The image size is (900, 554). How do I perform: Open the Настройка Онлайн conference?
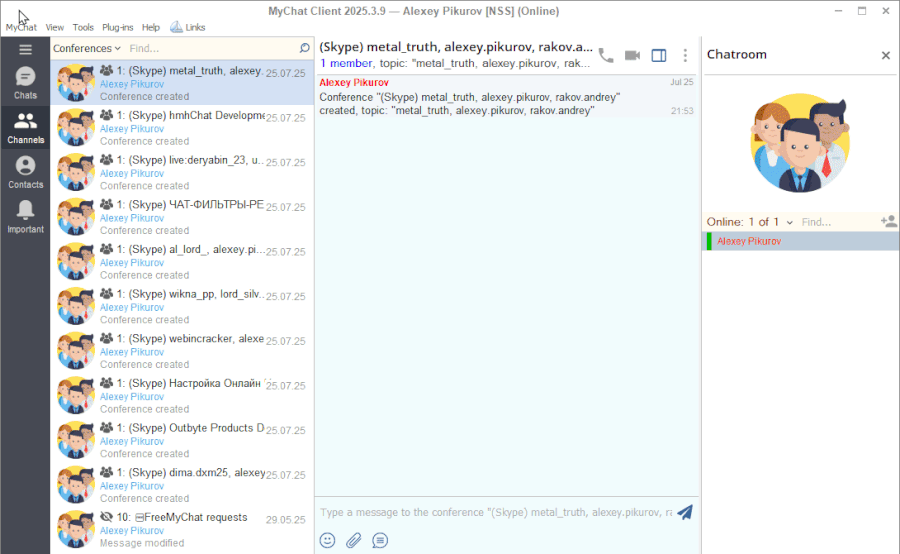tap(182, 396)
